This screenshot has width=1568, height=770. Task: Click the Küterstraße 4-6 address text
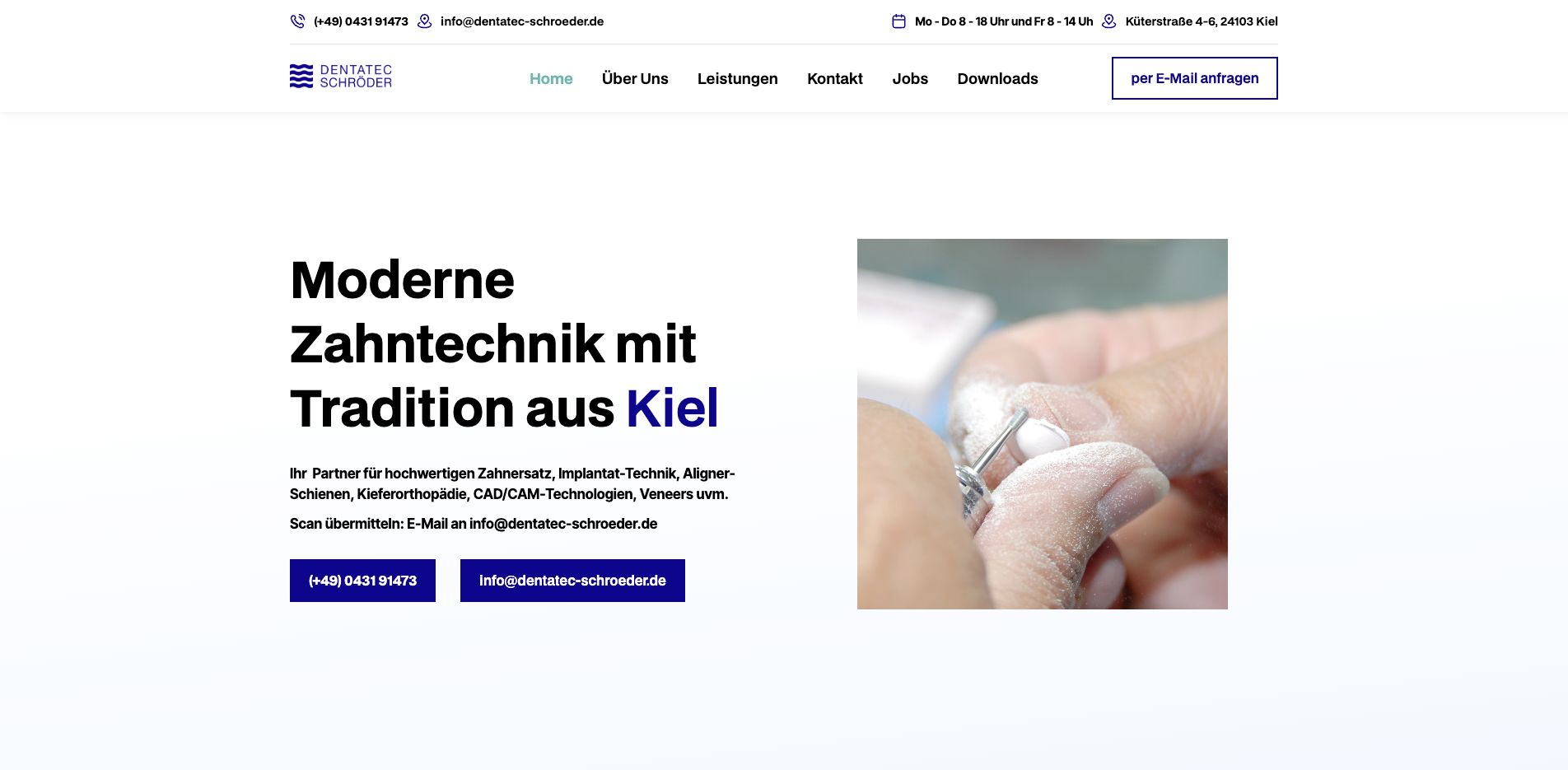[x=1202, y=21]
